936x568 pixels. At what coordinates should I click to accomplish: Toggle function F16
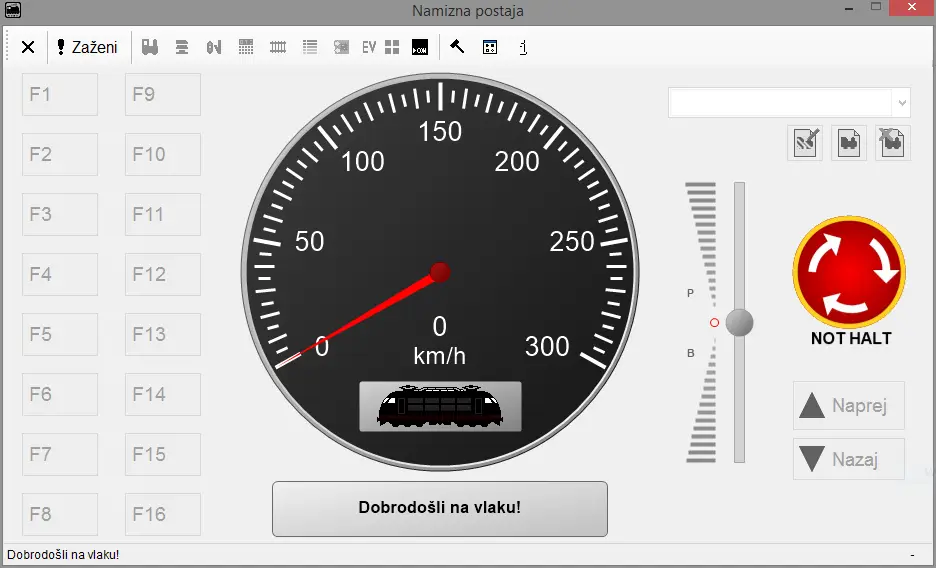point(163,515)
